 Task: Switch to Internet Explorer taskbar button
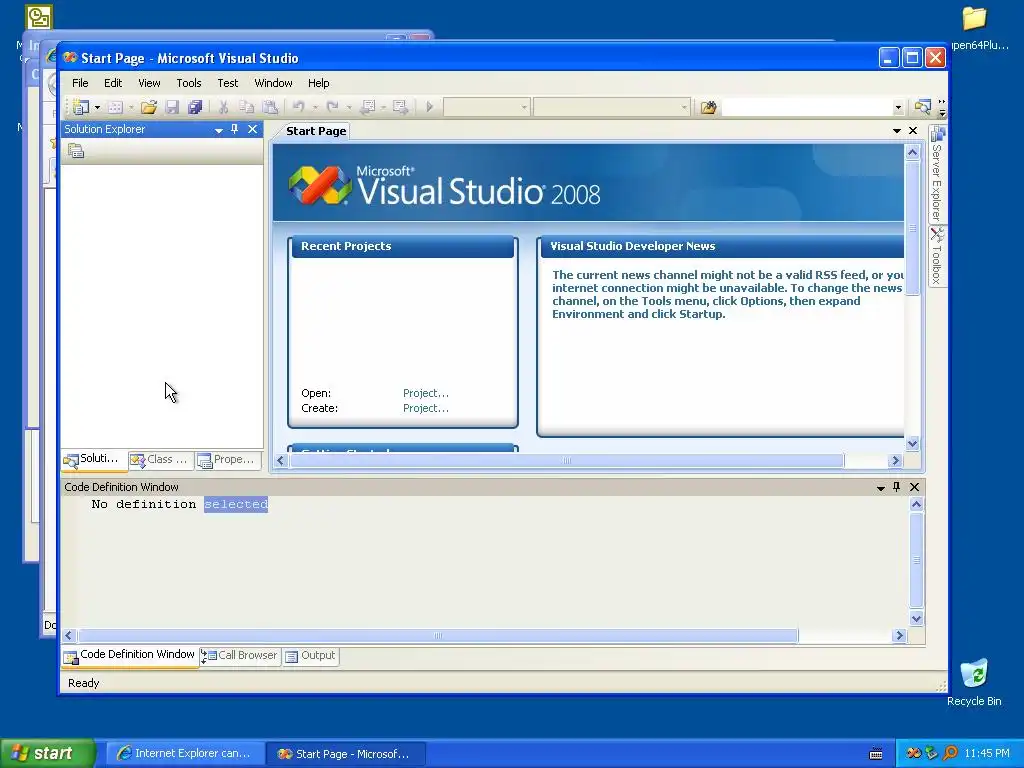(x=185, y=754)
